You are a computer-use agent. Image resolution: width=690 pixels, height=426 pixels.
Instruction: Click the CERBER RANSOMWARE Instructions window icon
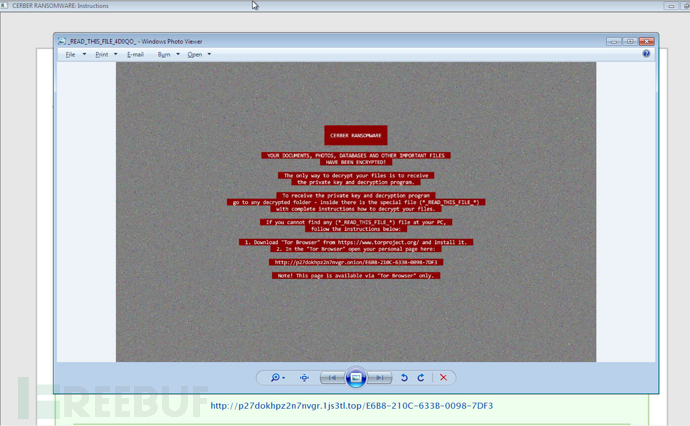(x=4, y=5)
